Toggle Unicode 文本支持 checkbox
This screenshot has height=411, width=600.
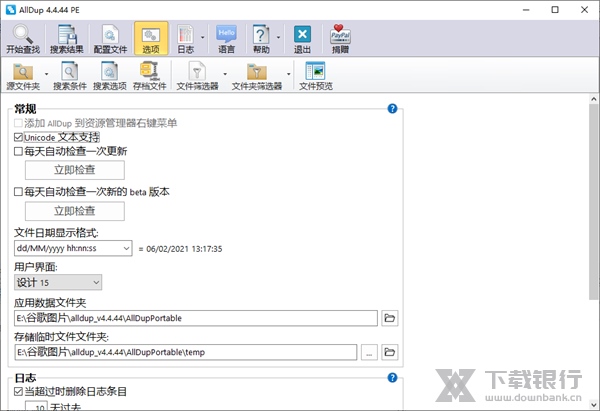(x=18, y=137)
